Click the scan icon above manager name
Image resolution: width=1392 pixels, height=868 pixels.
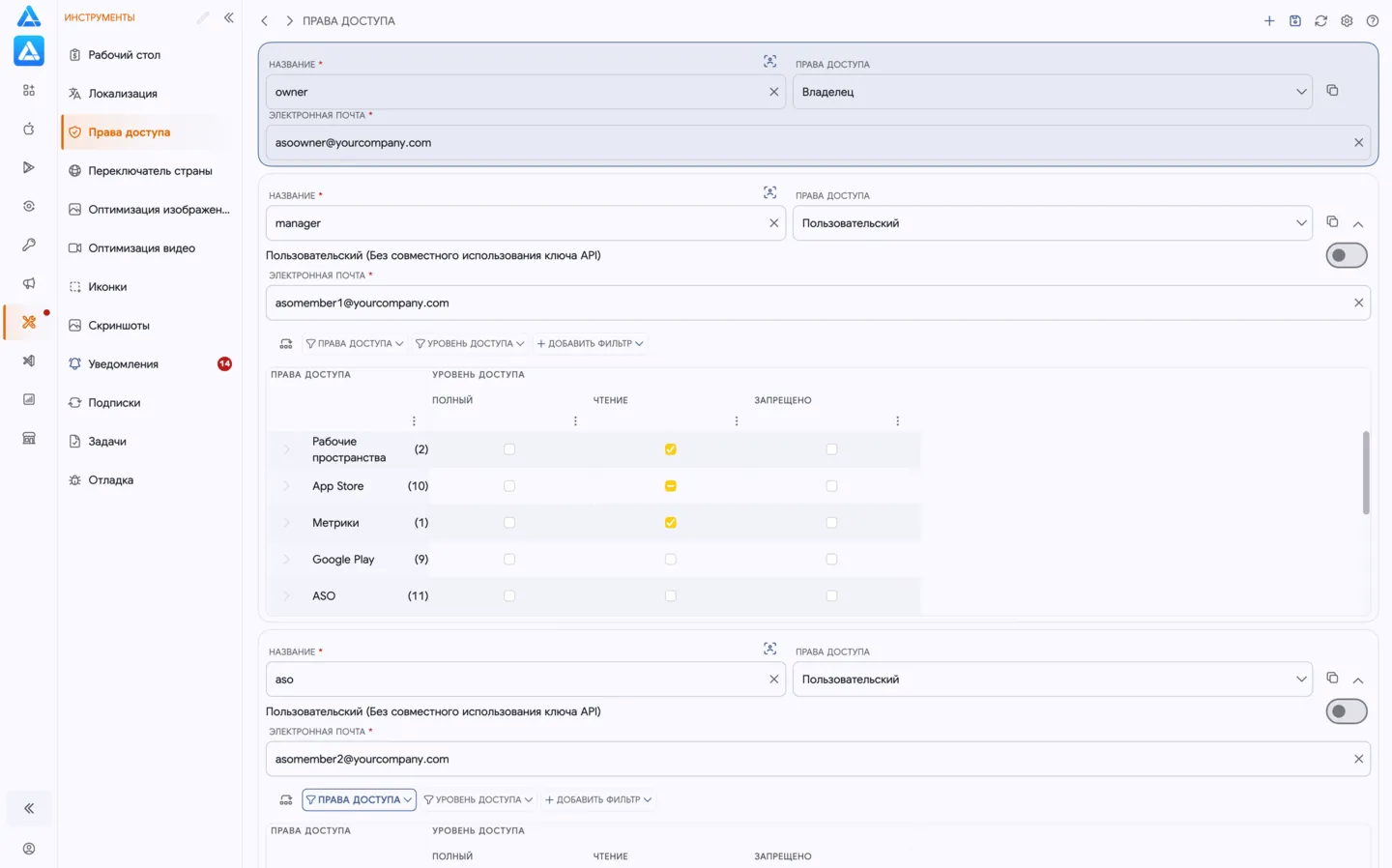pyautogui.click(x=769, y=192)
